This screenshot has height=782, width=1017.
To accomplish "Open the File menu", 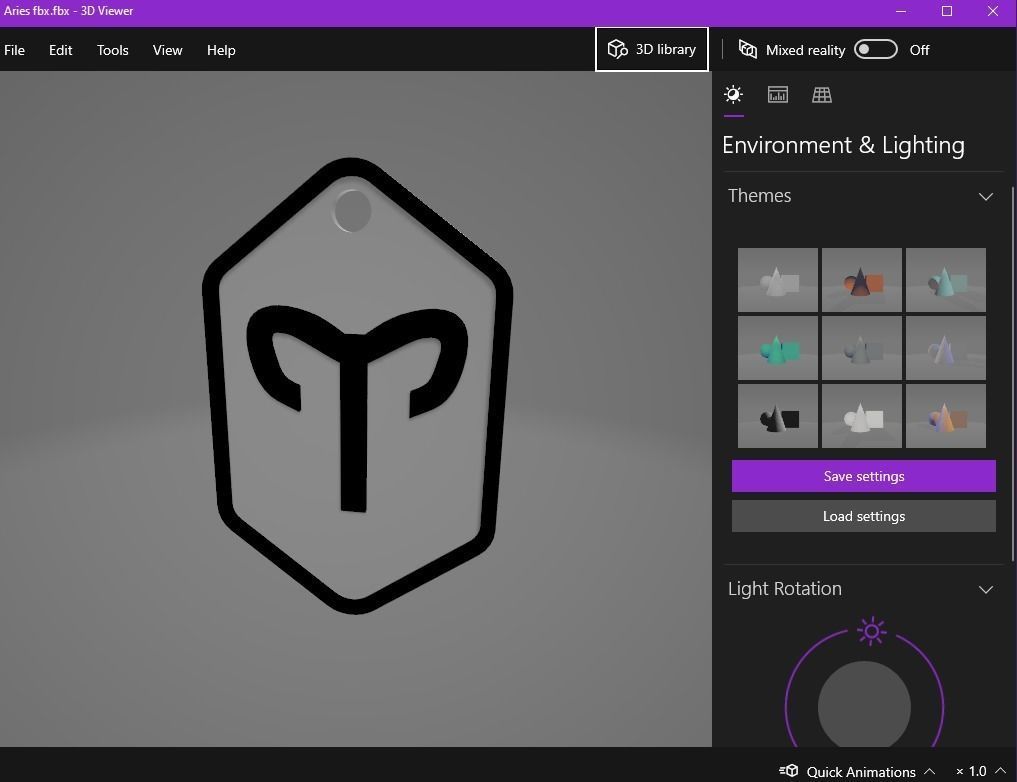I will click(x=14, y=50).
